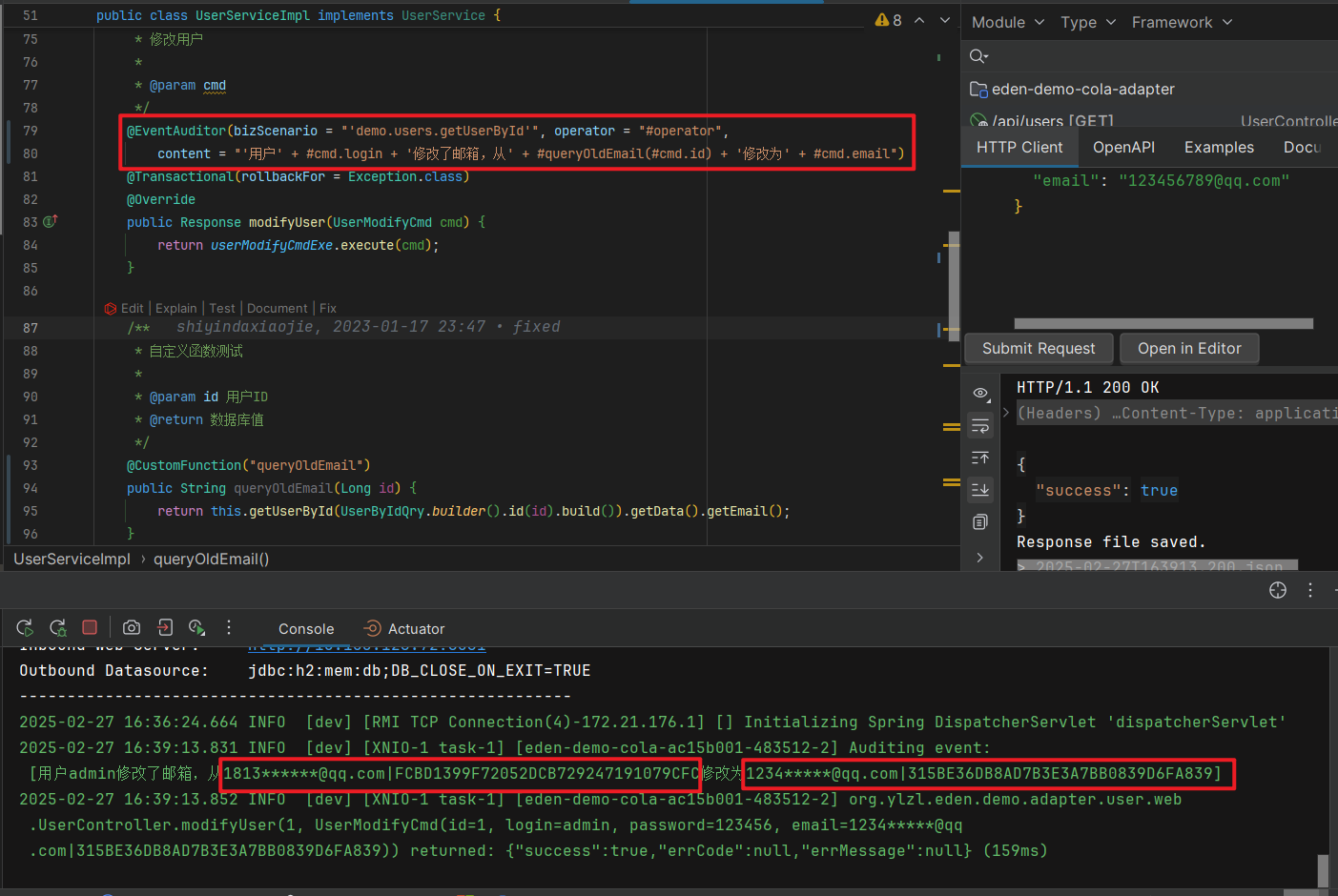The image size is (1338, 896).
Task: Click the Open in Editor button
Action: click(1189, 348)
